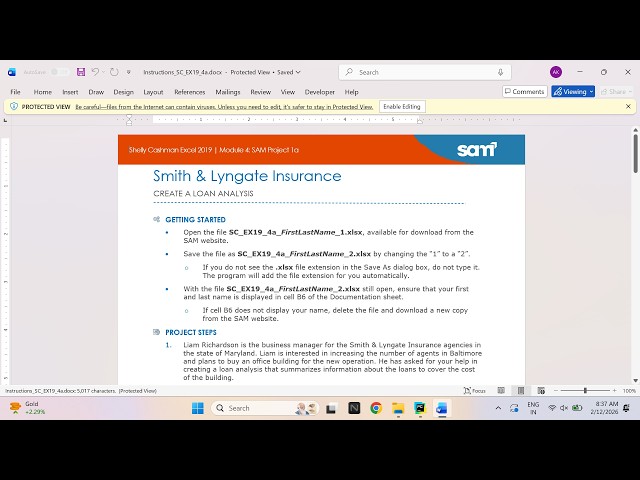The width and height of the screenshot is (640, 480).
Task: Show hidden system tray icons chevron
Action: [x=498, y=408]
